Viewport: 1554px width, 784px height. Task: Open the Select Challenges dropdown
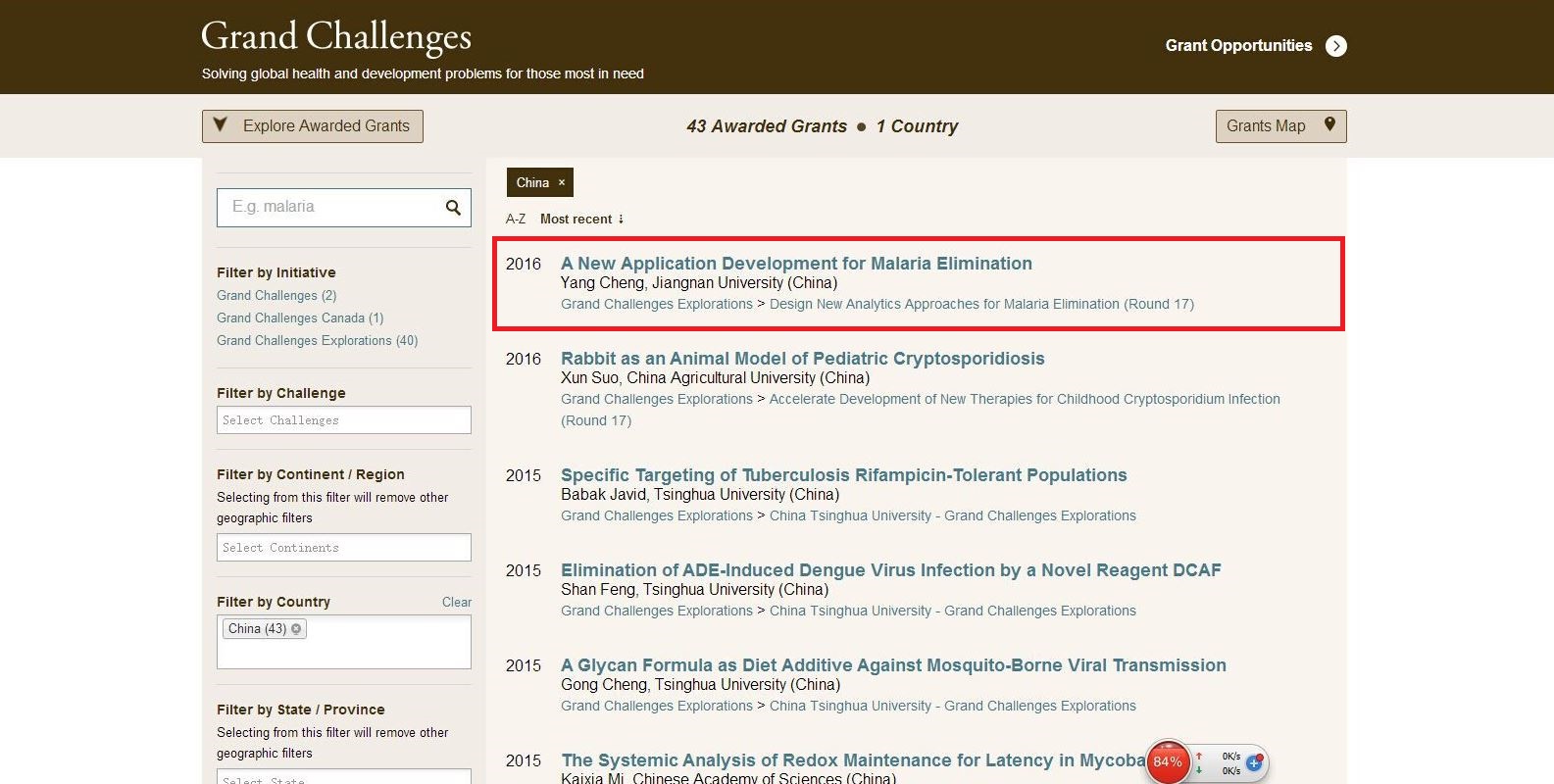343,420
